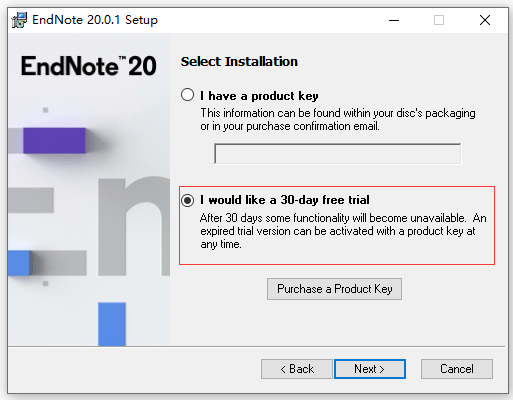Viewport: 513px width, 400px height.
Task: Click the blue vertical bar at the sidebar bottom
Action: (112, 324)
